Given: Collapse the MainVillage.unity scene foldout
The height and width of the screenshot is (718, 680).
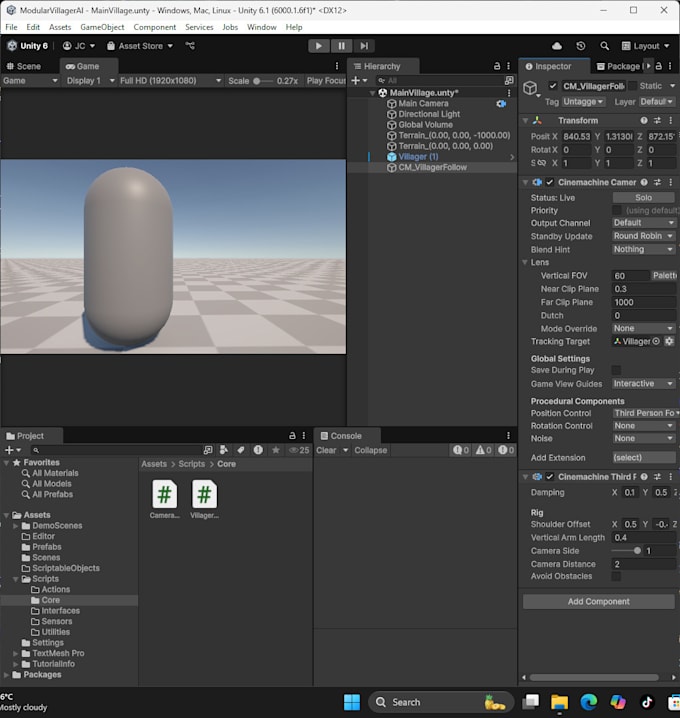Looking at the screenshot, I should [373, 93].
